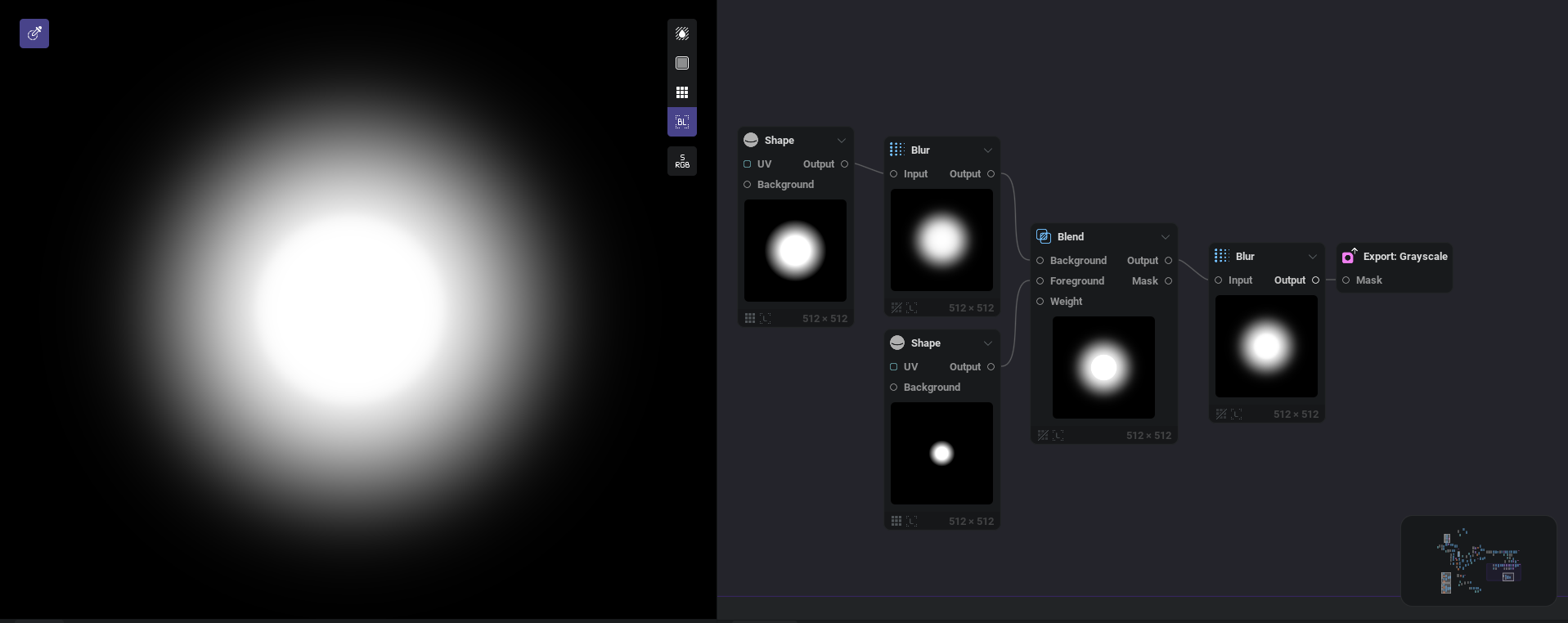Image resolution: width=1568 pixels, height=623 pixels.
Task: Toggle the transparency droplet view icon
Action: (682, 34)
